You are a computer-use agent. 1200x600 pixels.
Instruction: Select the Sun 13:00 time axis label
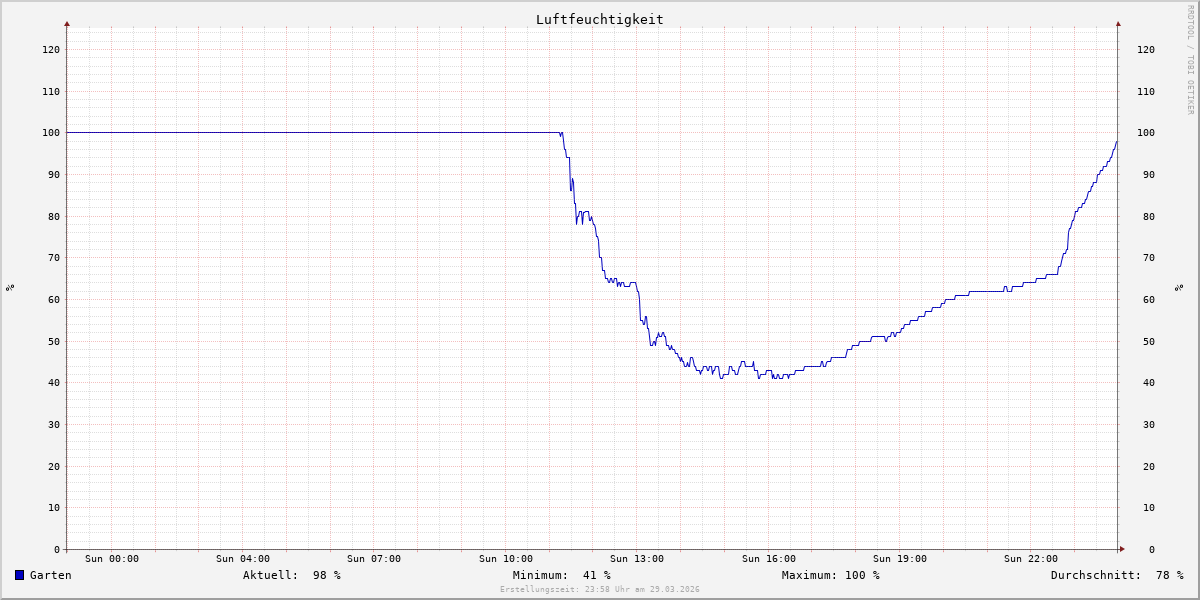(x=637, y=559)
